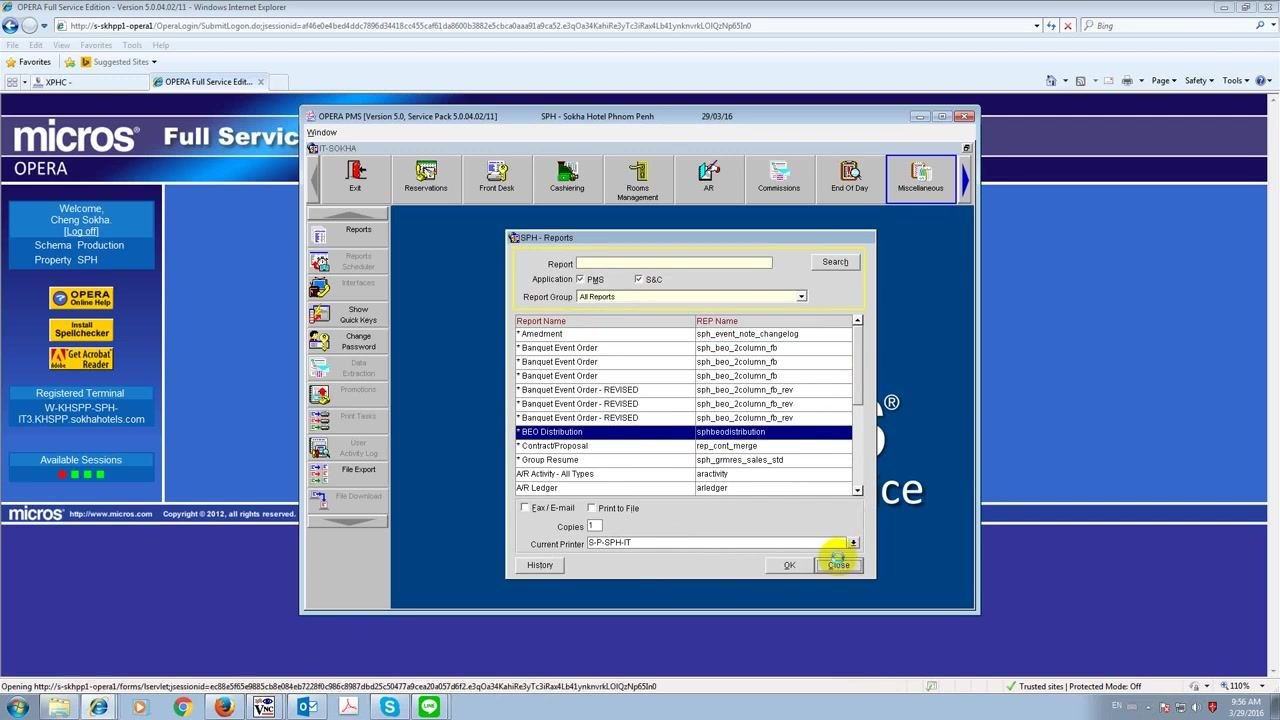
Task: Open the Reservations module
Action: (x=426, y=178)
